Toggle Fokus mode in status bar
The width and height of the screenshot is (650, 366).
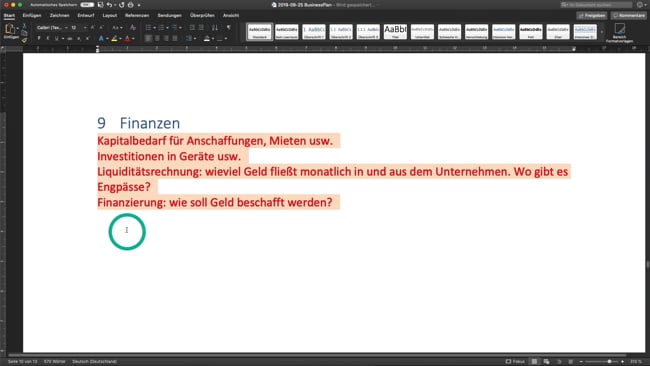[515, 361]
